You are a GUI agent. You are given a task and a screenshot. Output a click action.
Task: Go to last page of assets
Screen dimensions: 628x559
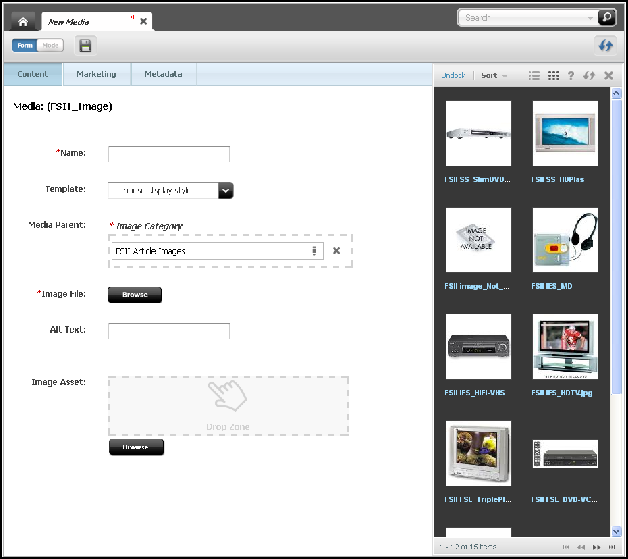[x=612, y=547]
